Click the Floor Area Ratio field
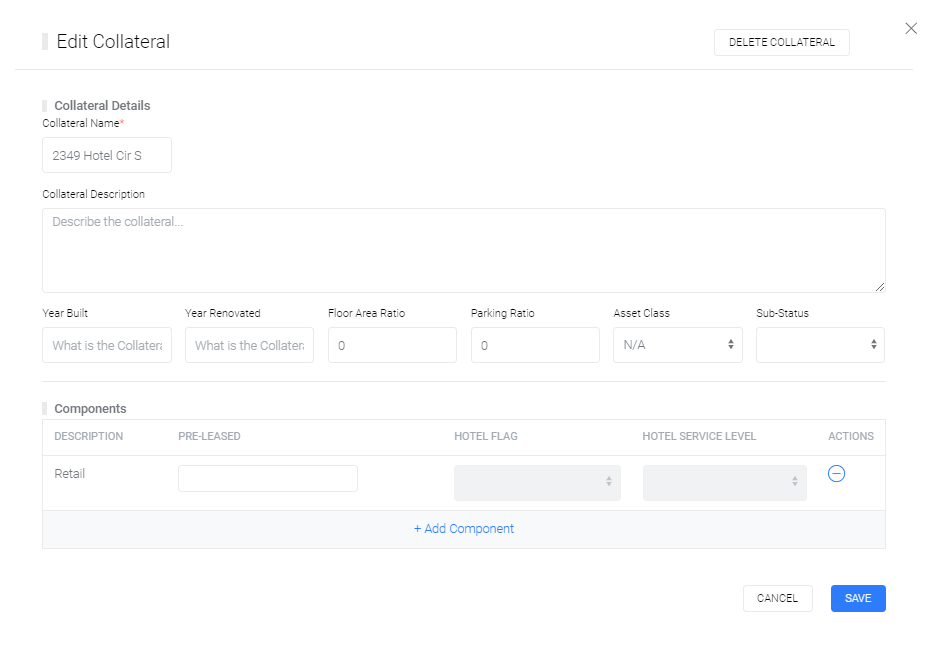This screenshot has width=928, height=654. point(392,345)
